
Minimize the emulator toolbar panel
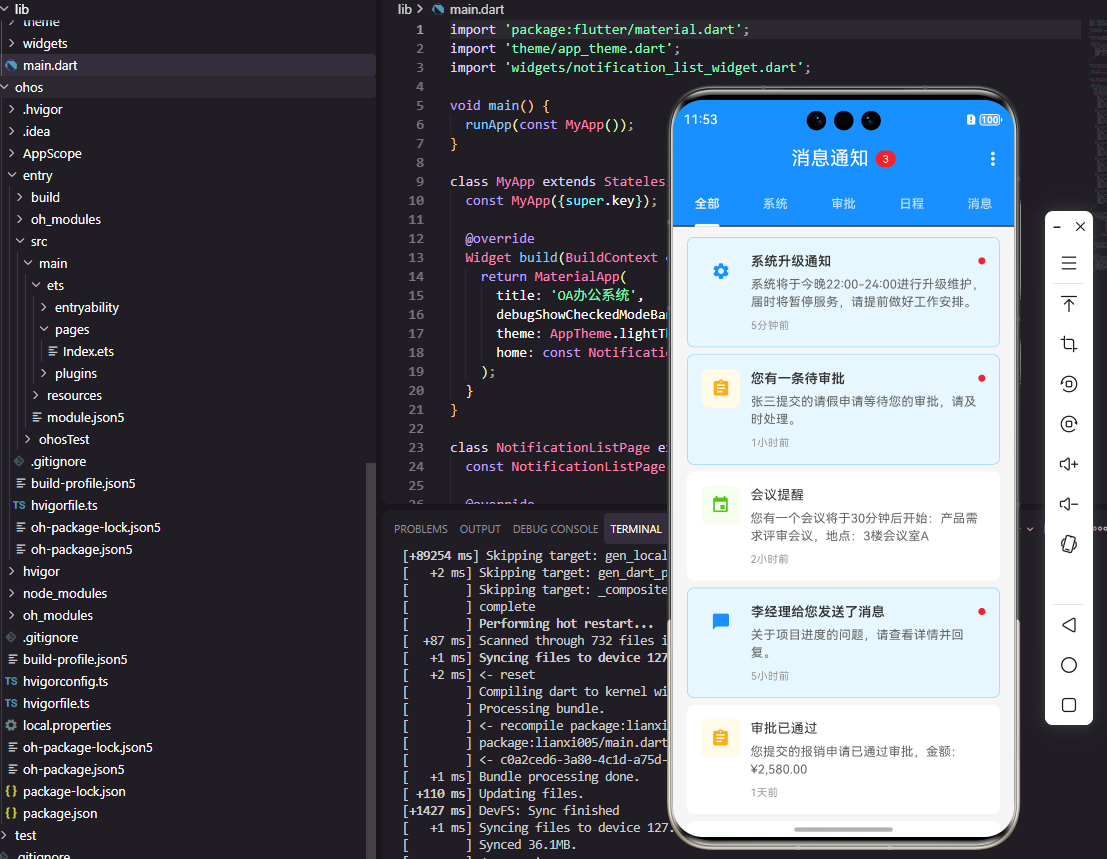(1057, 227)
